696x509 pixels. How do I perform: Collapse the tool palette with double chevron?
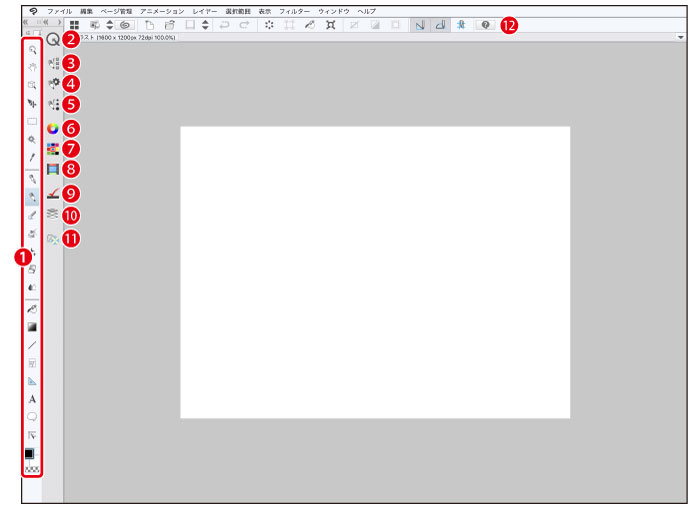(x=25, y=23)
